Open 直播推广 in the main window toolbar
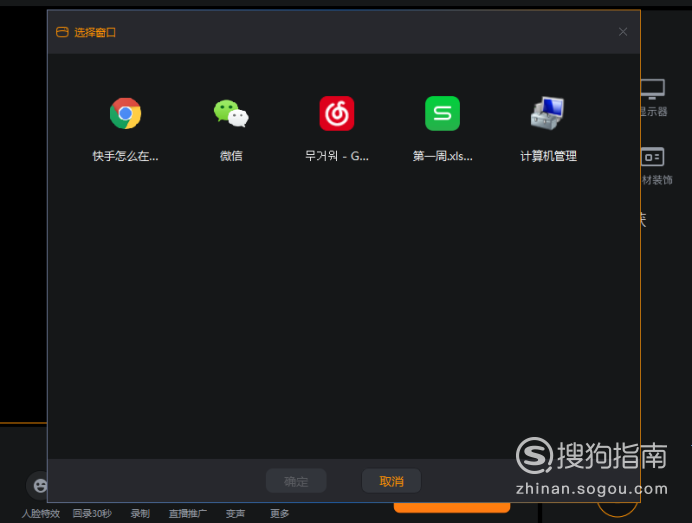The width and height of the screenshot is (692, 523). pyautogui.click(x=188, y=513)
